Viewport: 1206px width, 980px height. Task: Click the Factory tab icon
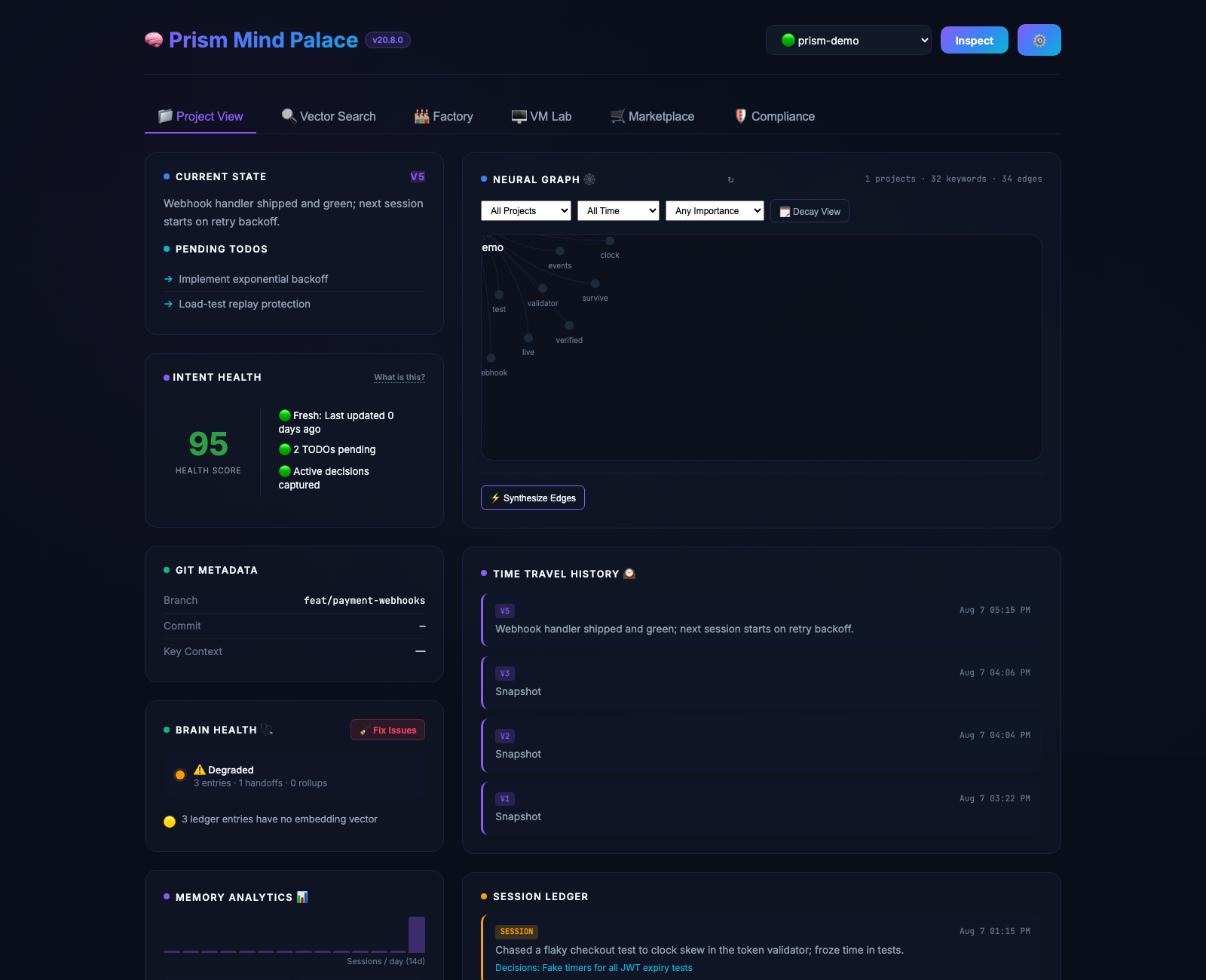[422, 116]
